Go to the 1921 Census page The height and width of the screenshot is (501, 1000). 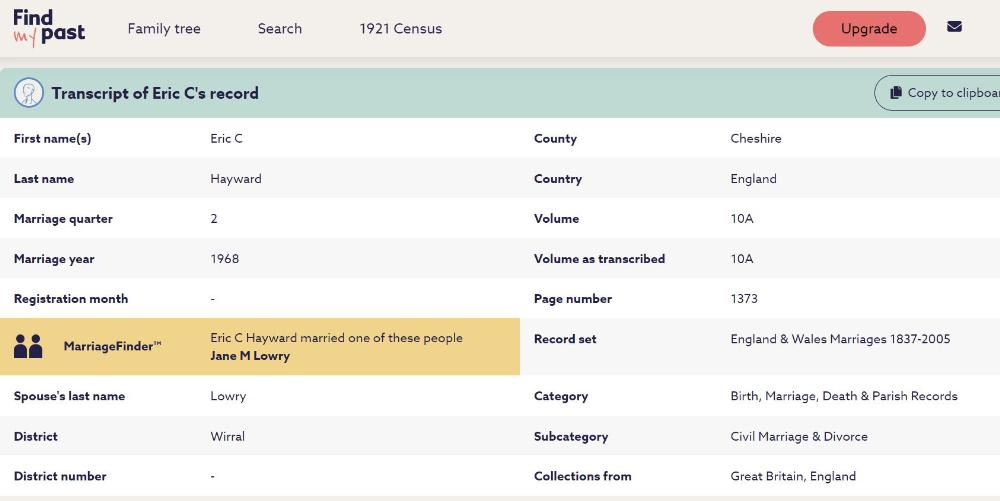[400, 29]
